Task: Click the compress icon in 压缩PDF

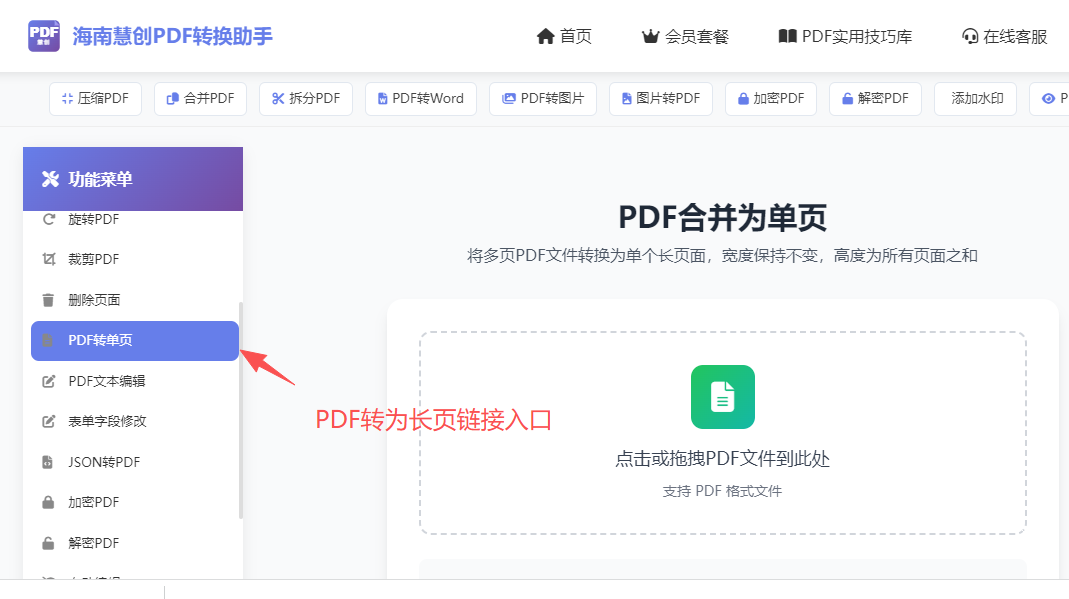Action: click(x=67, y=99)
